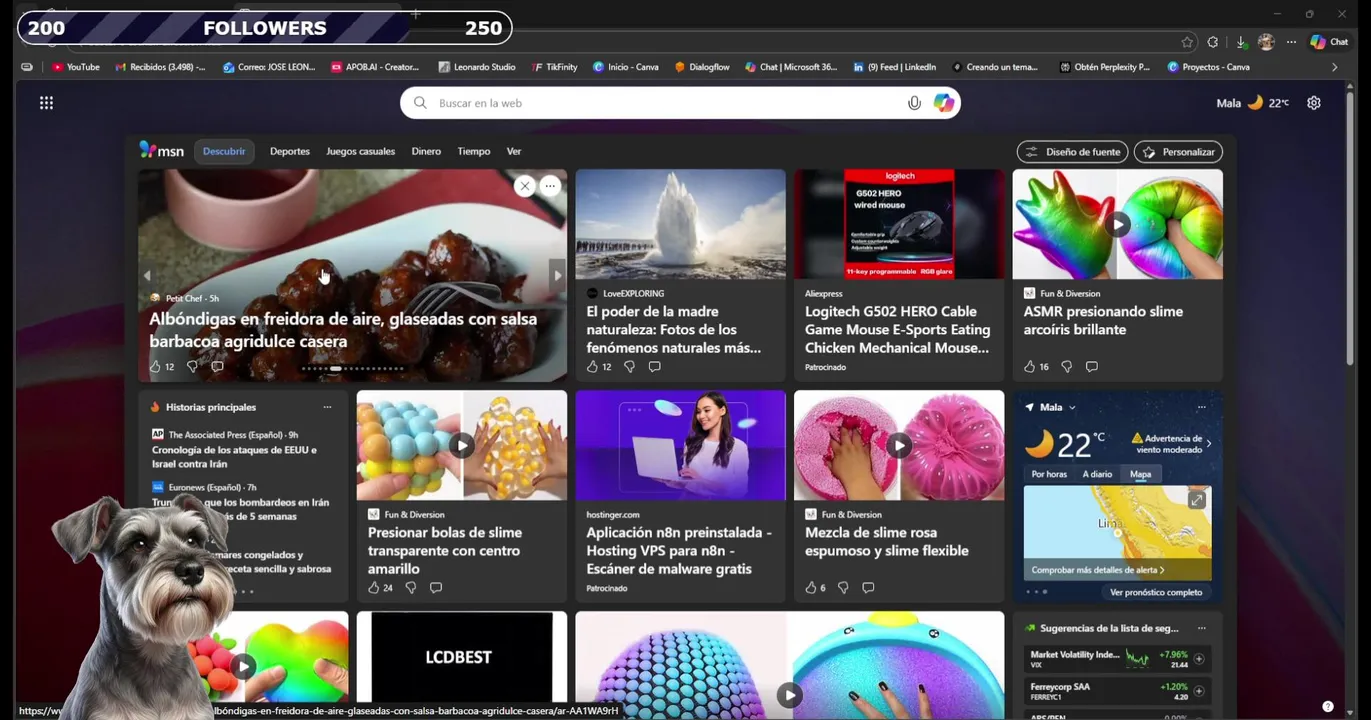Go to next featured story arrow
1371x720 pixels.
[x=557, y=276]
